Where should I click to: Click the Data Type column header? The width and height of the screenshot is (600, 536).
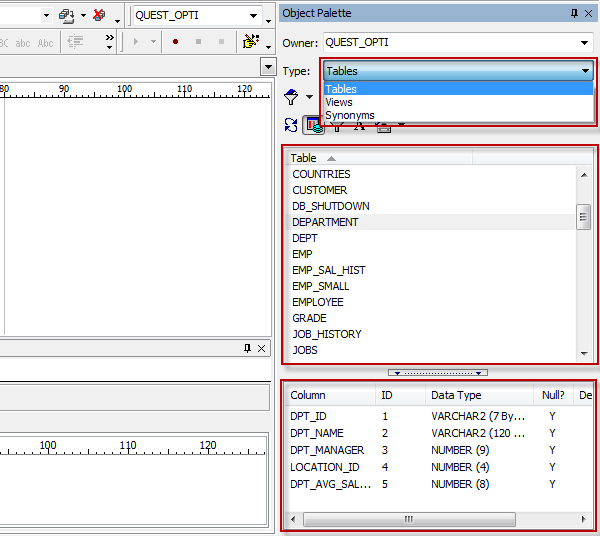pos(456,395)
